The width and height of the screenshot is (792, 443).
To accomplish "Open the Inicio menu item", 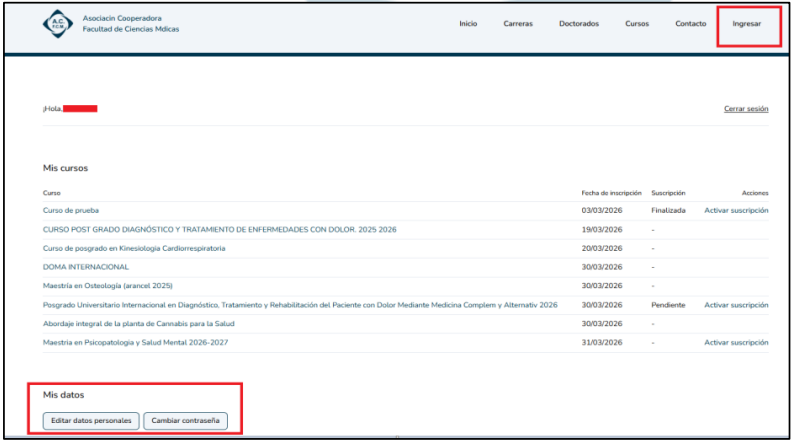I will (468, 24).
